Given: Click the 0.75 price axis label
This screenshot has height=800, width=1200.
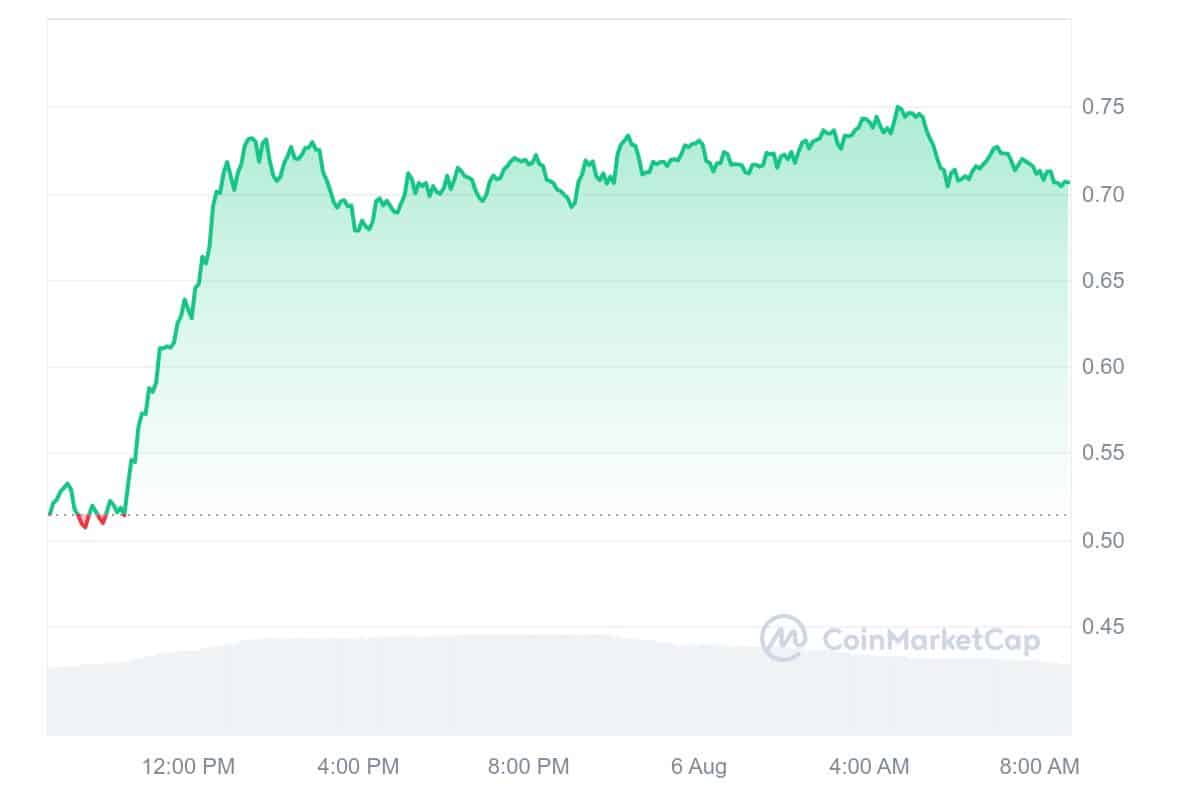Looking at the screenshot, I should [x=1102, y=107].
